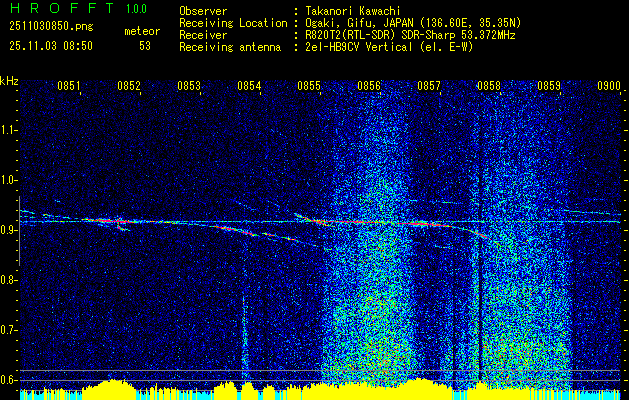Viewport: 629px width, 400px height.
Task: Click observer name Takanori Kawachi
Action: tap(353, 11)
